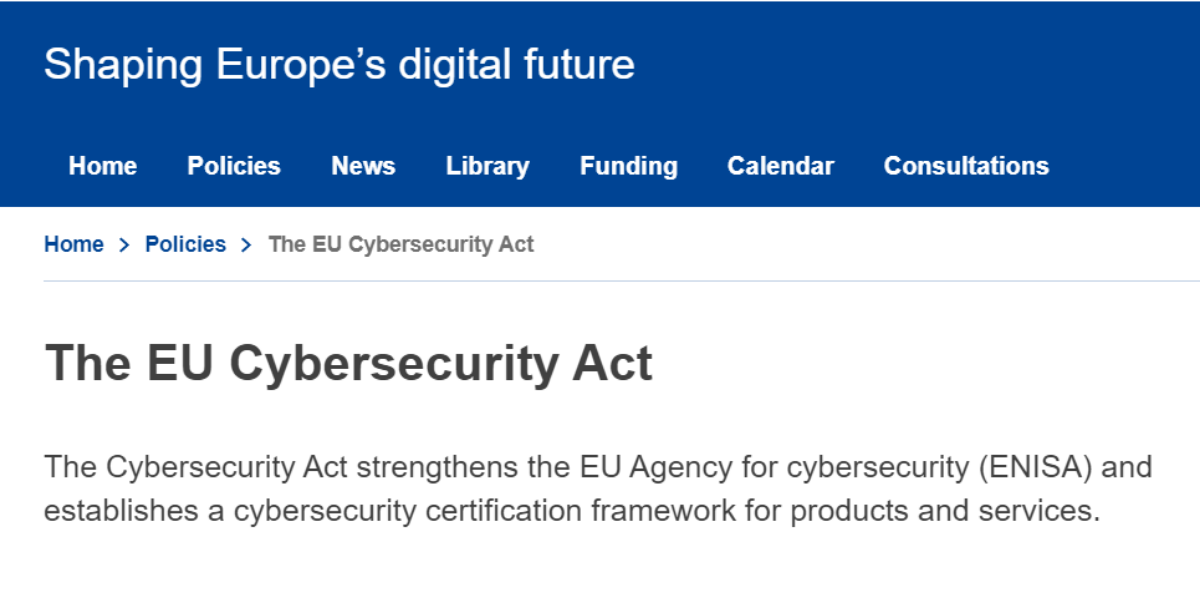This screenshot has height=600, width=1200.
Task: Open the Calendar navigation item
Action: pyautogui.click(x=781, y=166)
